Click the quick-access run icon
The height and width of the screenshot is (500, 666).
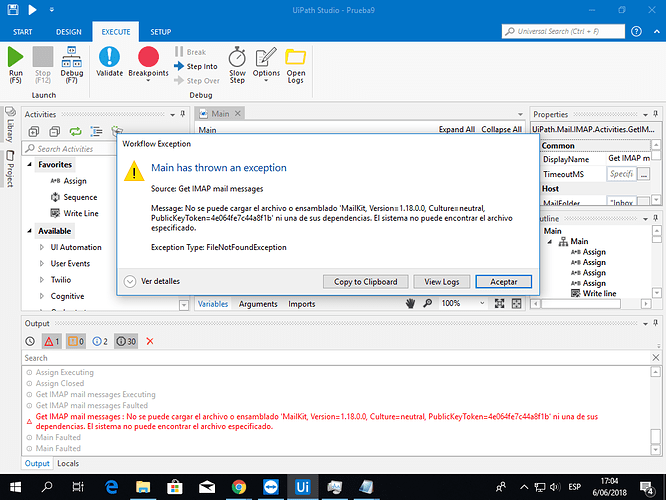(x=32, y=9)
